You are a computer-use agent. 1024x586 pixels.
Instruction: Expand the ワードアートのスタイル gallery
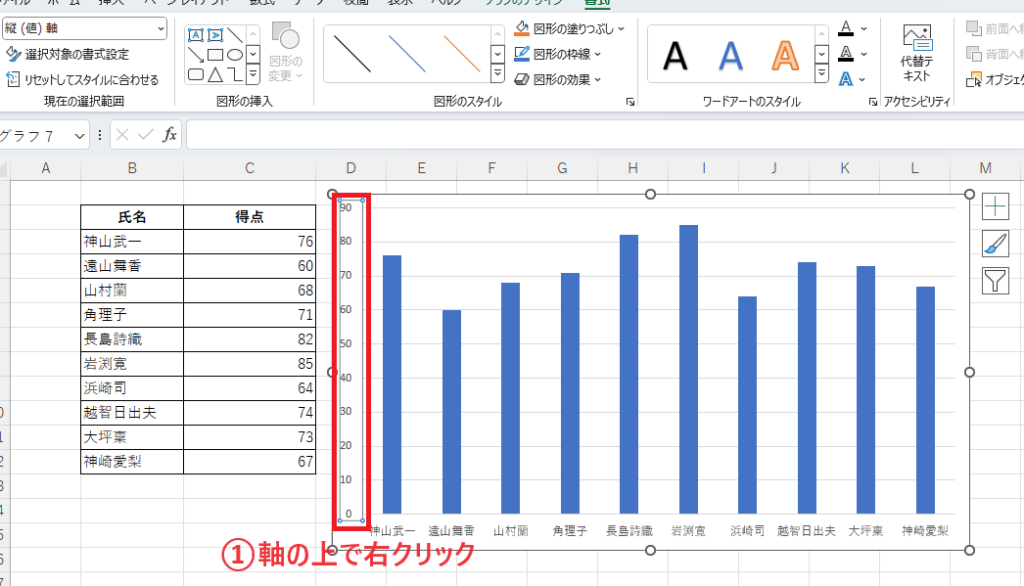pyautogui.click(x=821, y=73)
